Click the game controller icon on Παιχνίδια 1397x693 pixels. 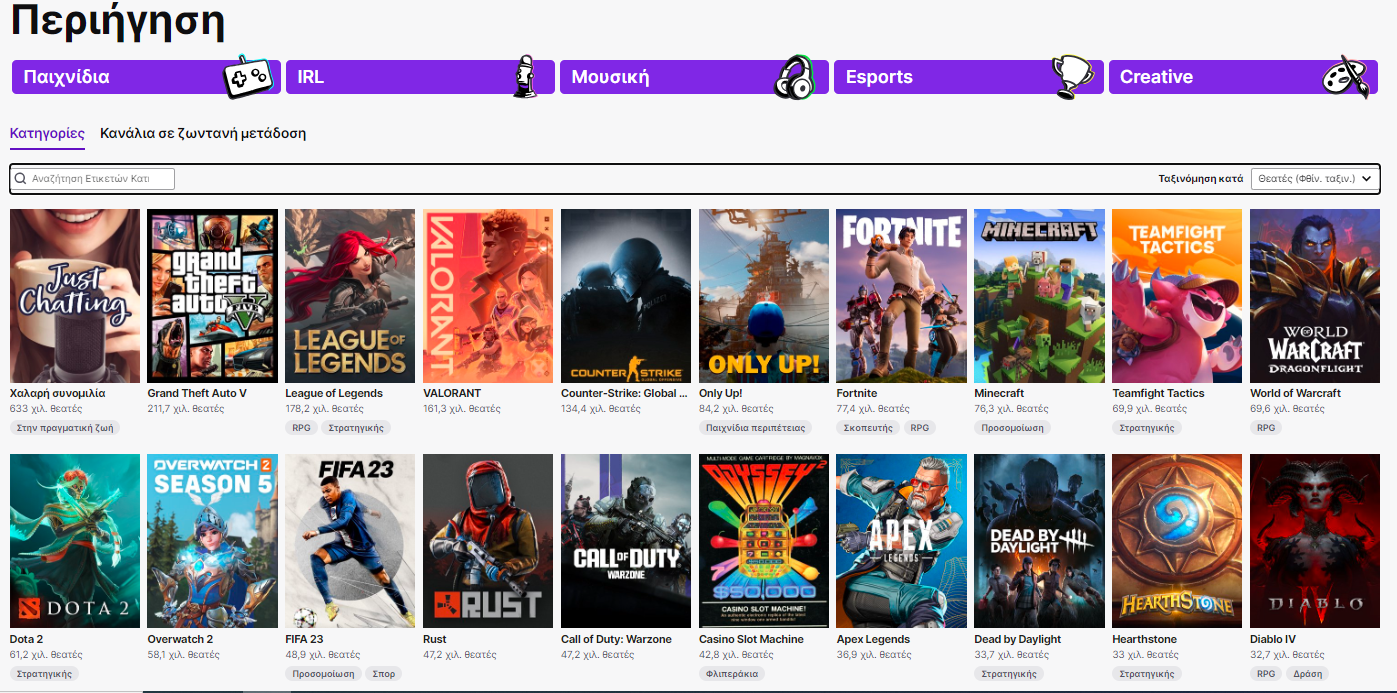pos(247,77)
